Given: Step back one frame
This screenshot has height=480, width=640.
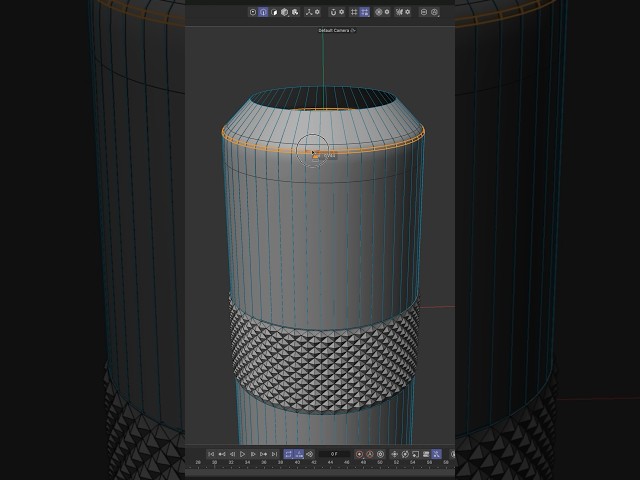Looking at the screenshot, I should (232, 454).
